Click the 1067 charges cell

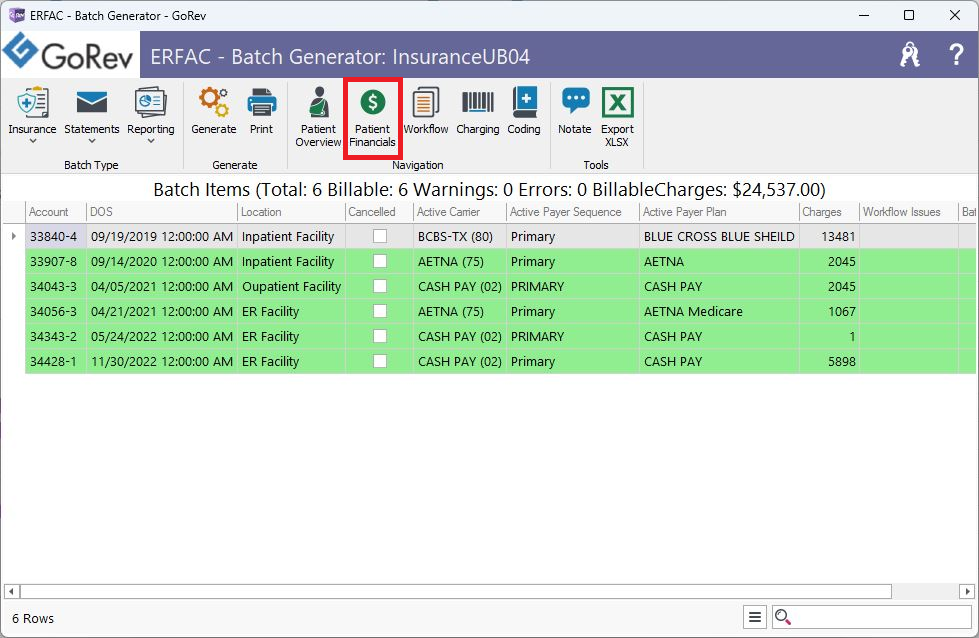(829, 311)
